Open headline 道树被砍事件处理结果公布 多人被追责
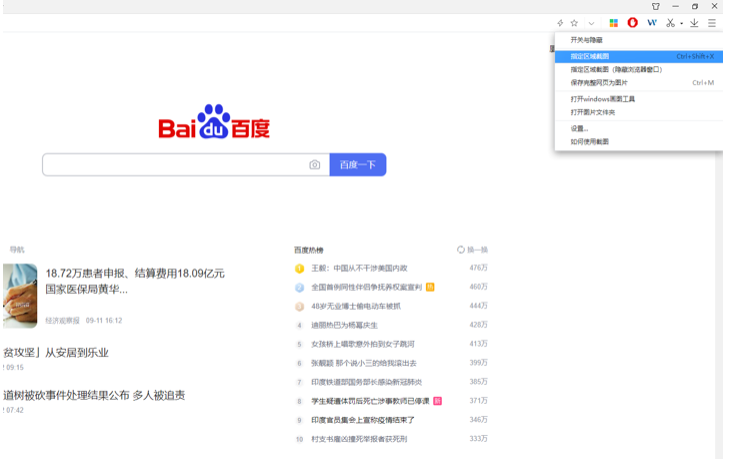 click(94, 395)
